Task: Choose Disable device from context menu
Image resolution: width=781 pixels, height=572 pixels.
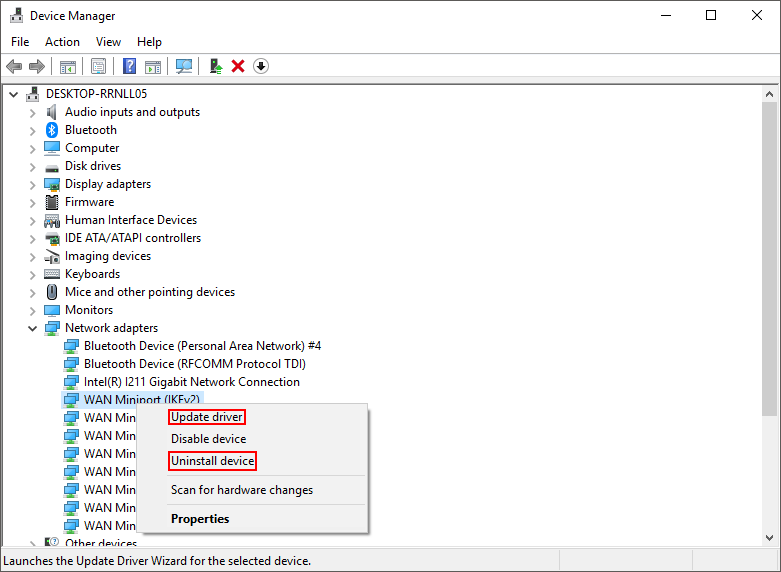Action: (x=208, y=438)
